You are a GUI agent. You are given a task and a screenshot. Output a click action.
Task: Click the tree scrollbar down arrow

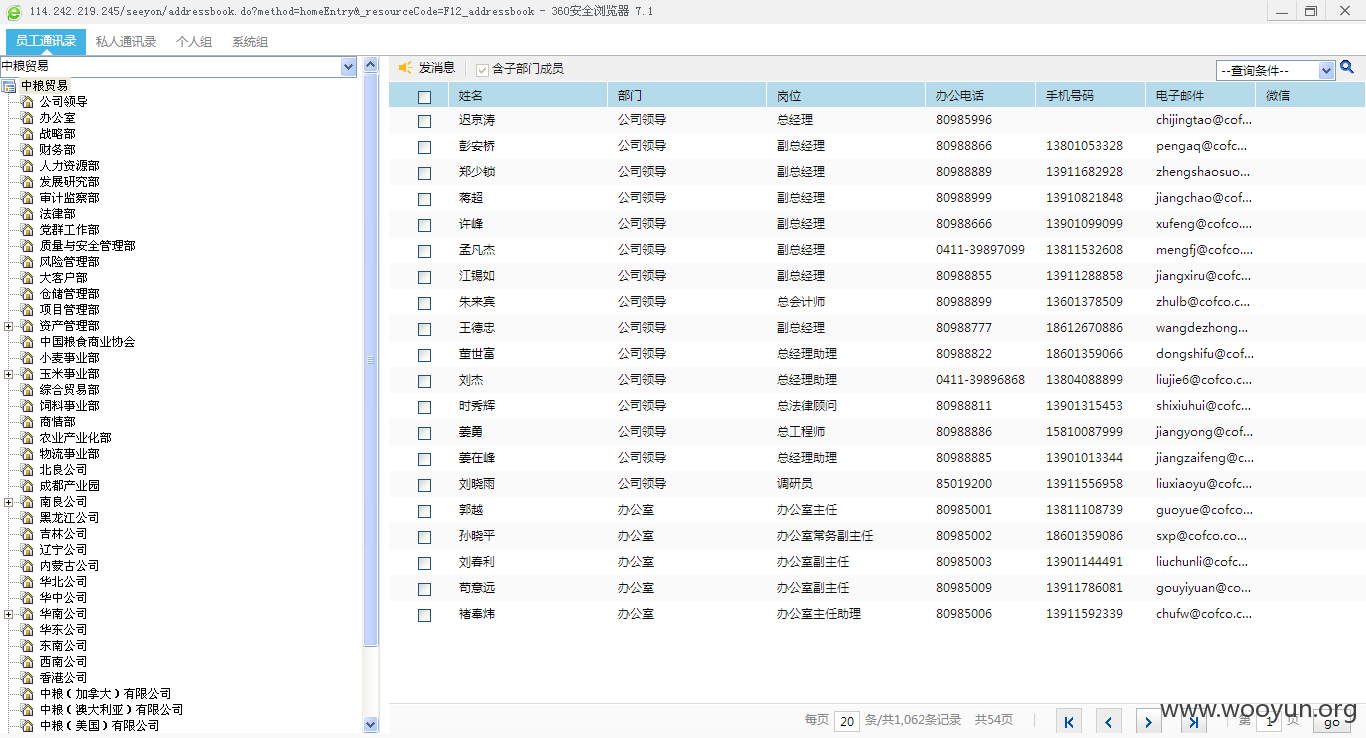tap(371, 724)
